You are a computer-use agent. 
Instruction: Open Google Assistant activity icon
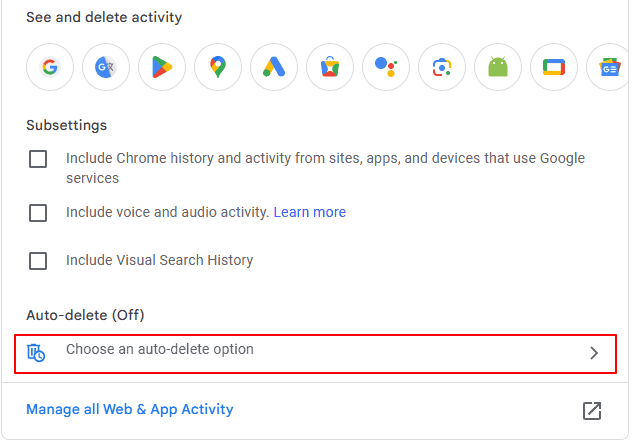click(386, 67)
